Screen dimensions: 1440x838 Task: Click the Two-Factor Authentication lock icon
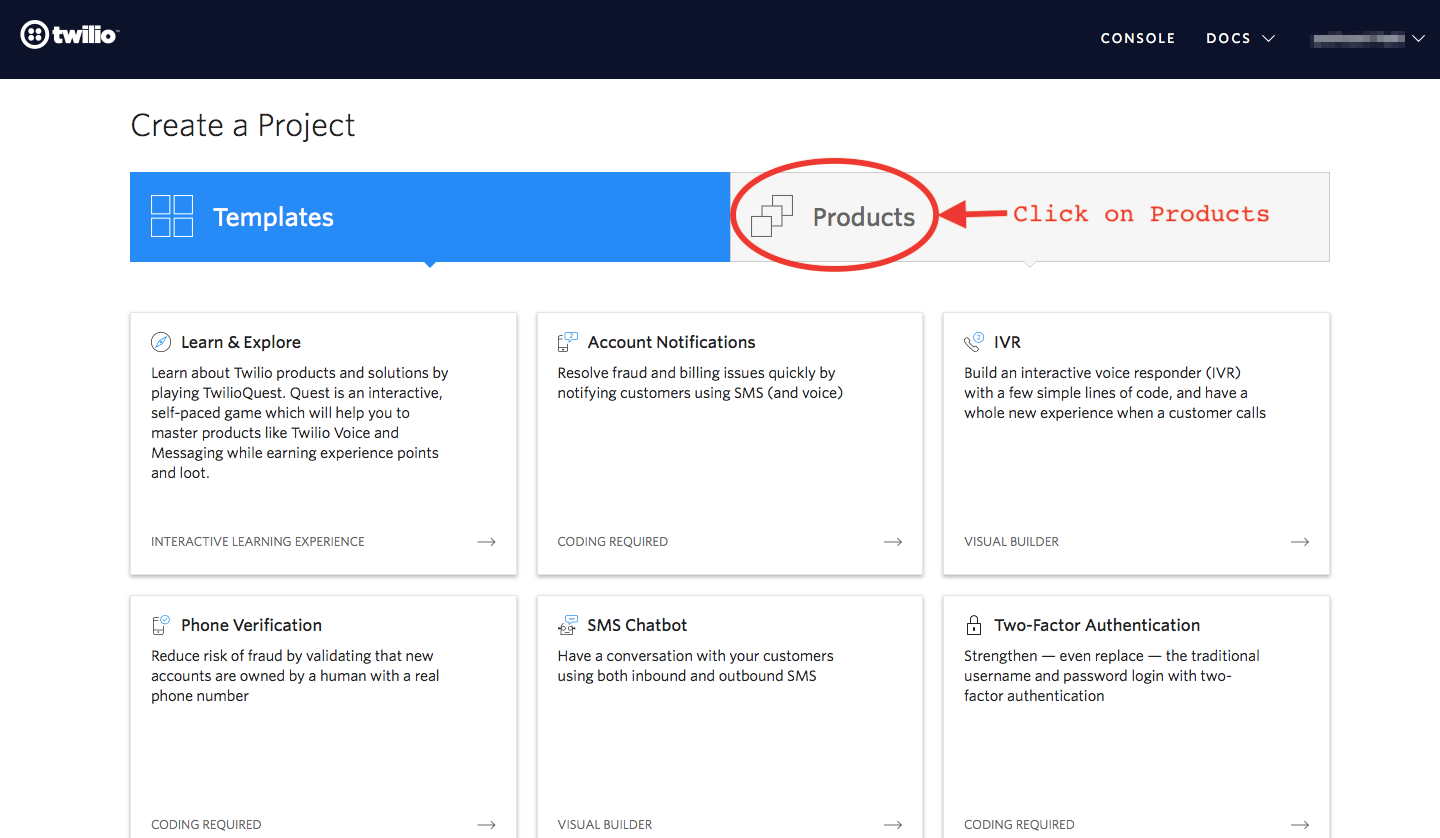pos(973,625)
